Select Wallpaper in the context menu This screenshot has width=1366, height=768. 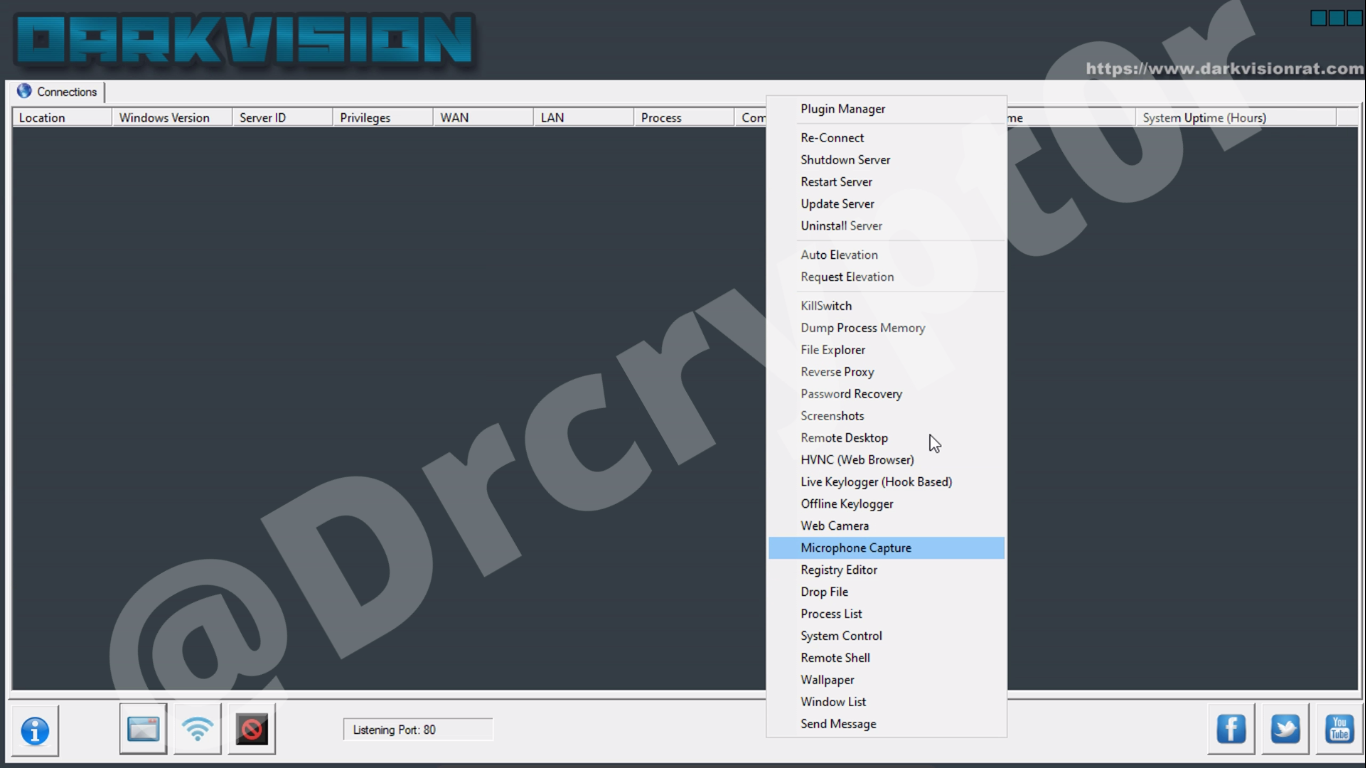(x=886, y=680)
